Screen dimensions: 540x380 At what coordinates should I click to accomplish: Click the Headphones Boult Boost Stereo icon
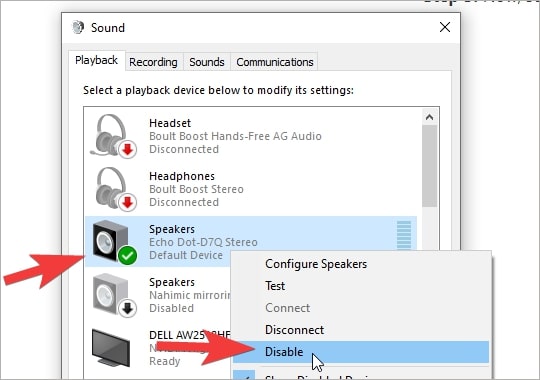coord(115,189)
